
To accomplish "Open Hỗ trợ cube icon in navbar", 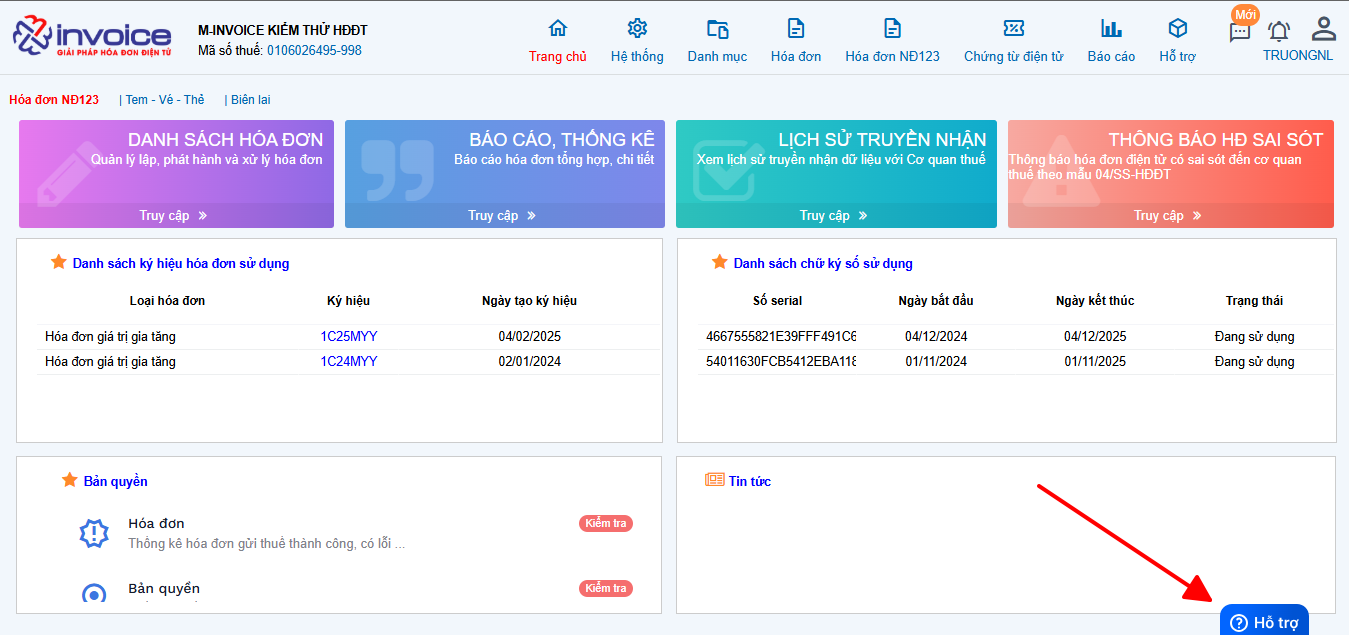I will click(x=1178, y=28).
